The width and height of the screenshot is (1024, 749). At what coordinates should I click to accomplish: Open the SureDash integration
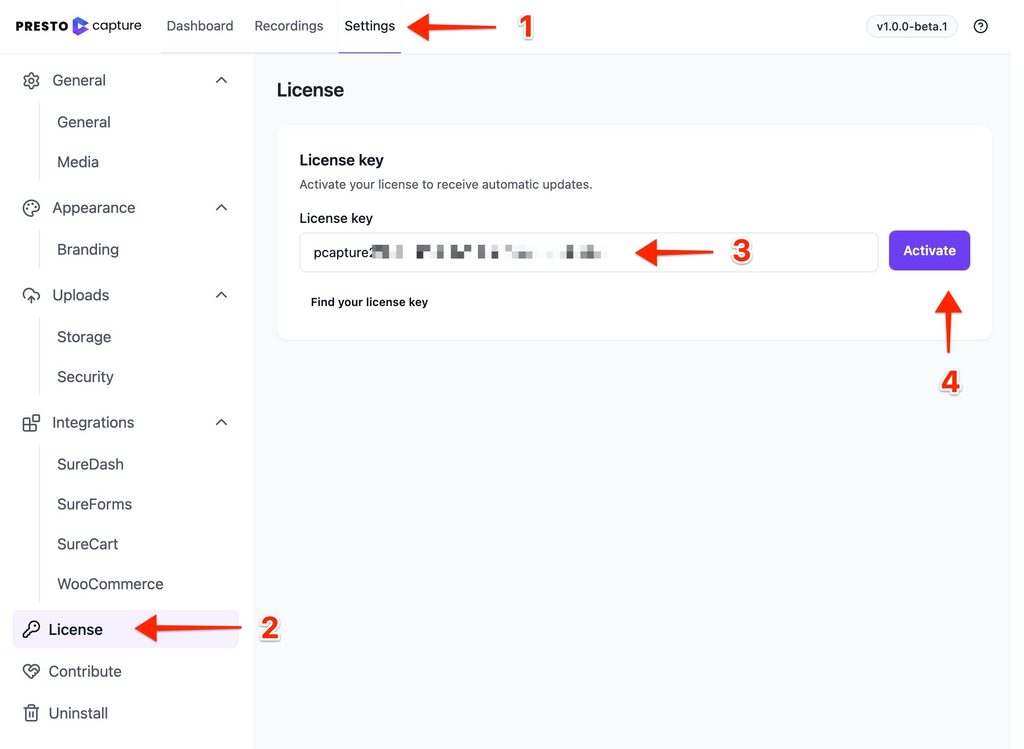pos(90,464)
